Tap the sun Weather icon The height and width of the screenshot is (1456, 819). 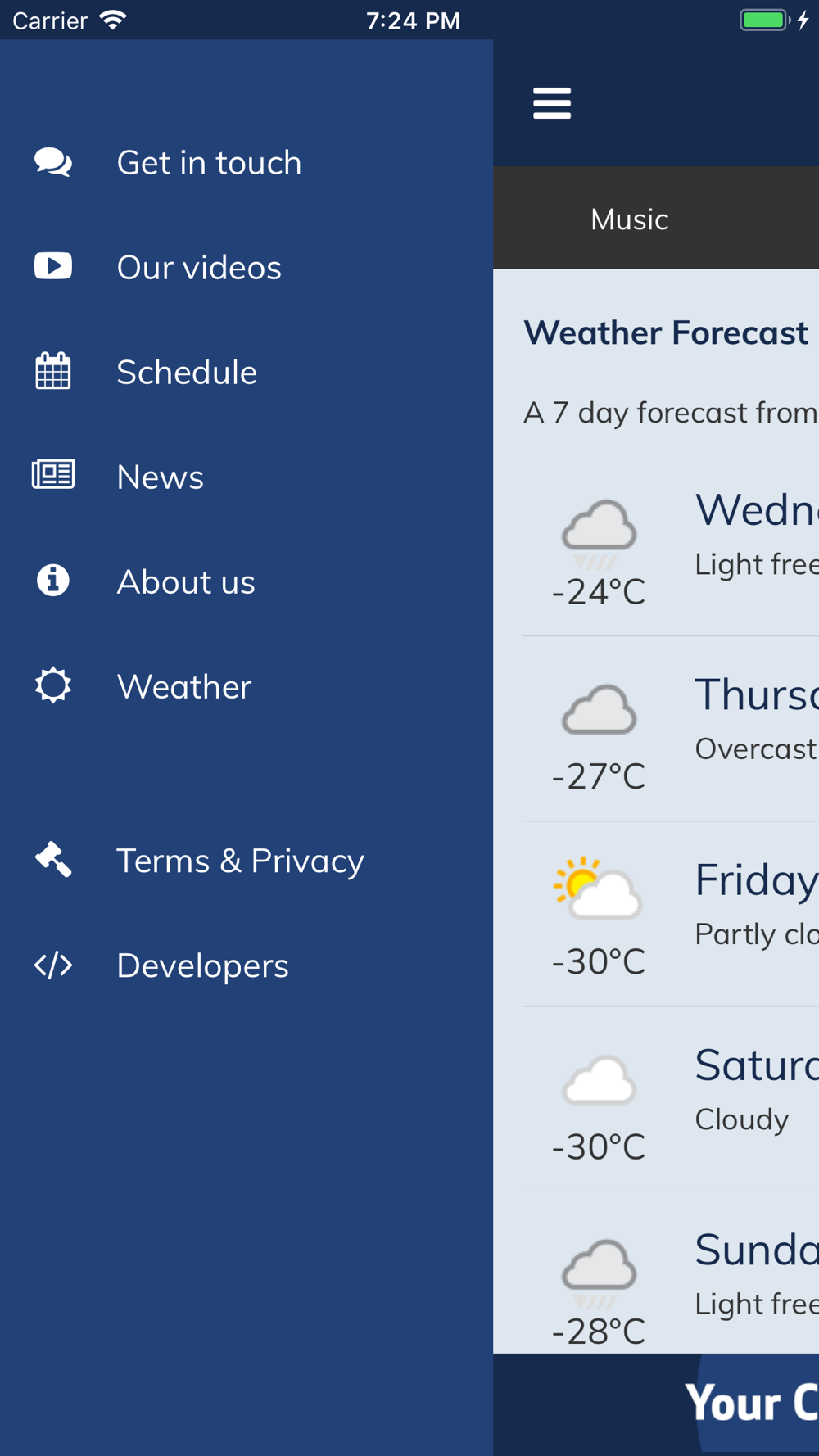click(x=53, y=685)
